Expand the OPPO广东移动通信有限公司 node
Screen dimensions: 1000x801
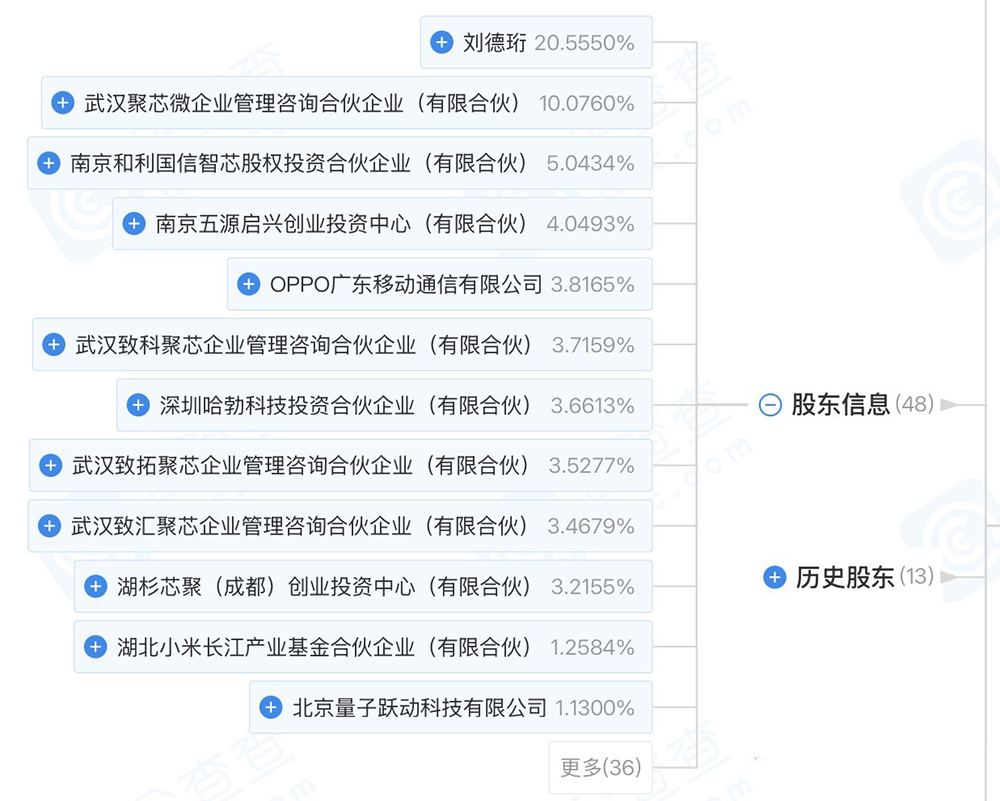(x=247, y=283)
